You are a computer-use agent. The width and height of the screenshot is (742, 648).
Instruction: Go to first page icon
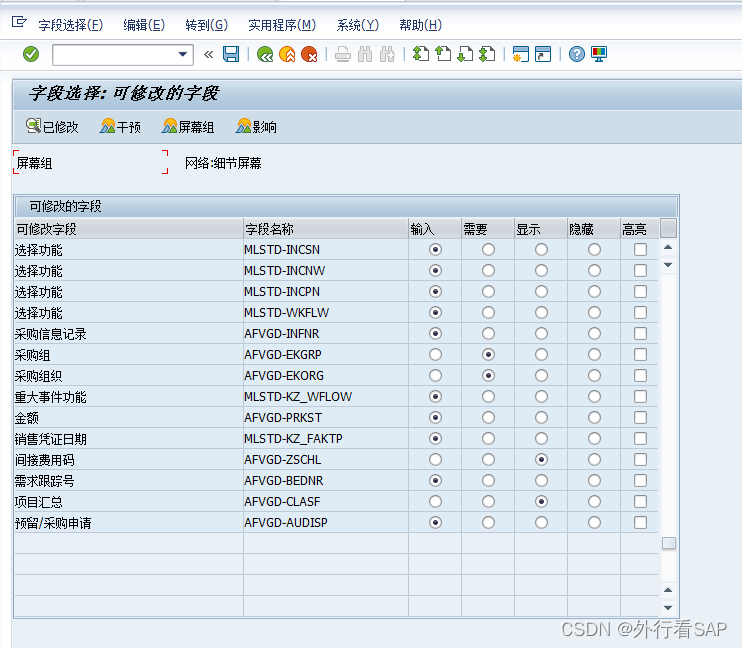coord(421,54)
